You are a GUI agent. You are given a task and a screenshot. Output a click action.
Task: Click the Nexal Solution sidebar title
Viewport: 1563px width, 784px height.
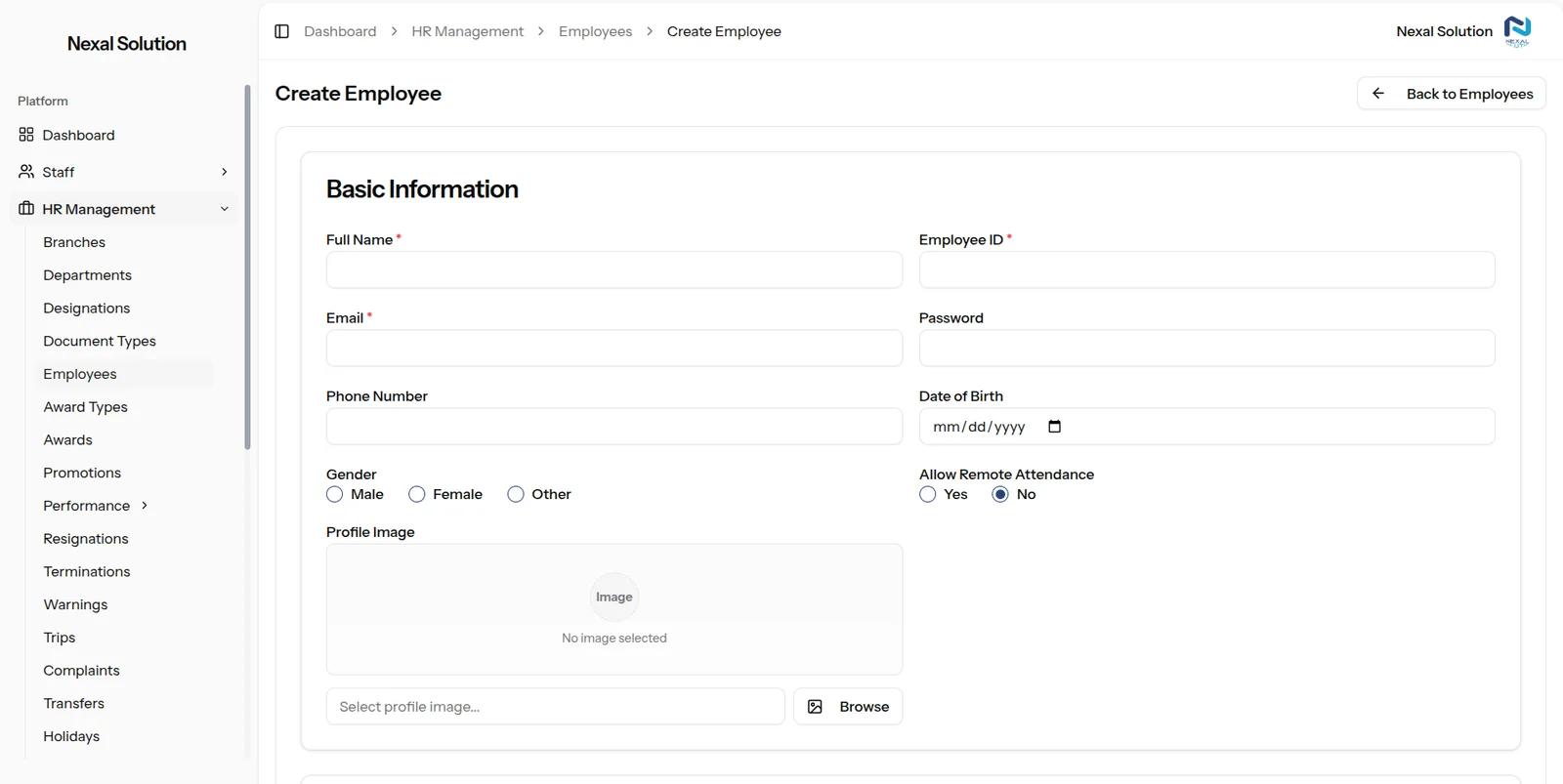coord(127,44)
